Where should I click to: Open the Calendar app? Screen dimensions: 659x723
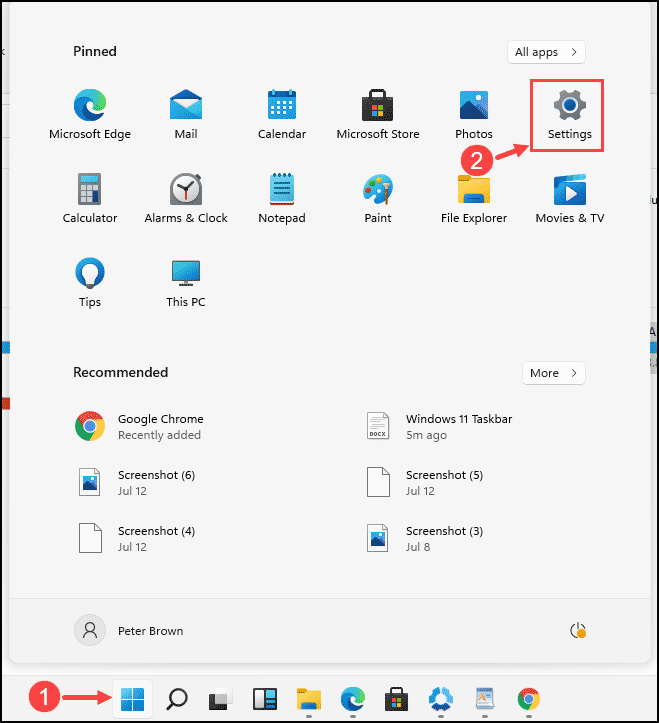coord(282,114)
